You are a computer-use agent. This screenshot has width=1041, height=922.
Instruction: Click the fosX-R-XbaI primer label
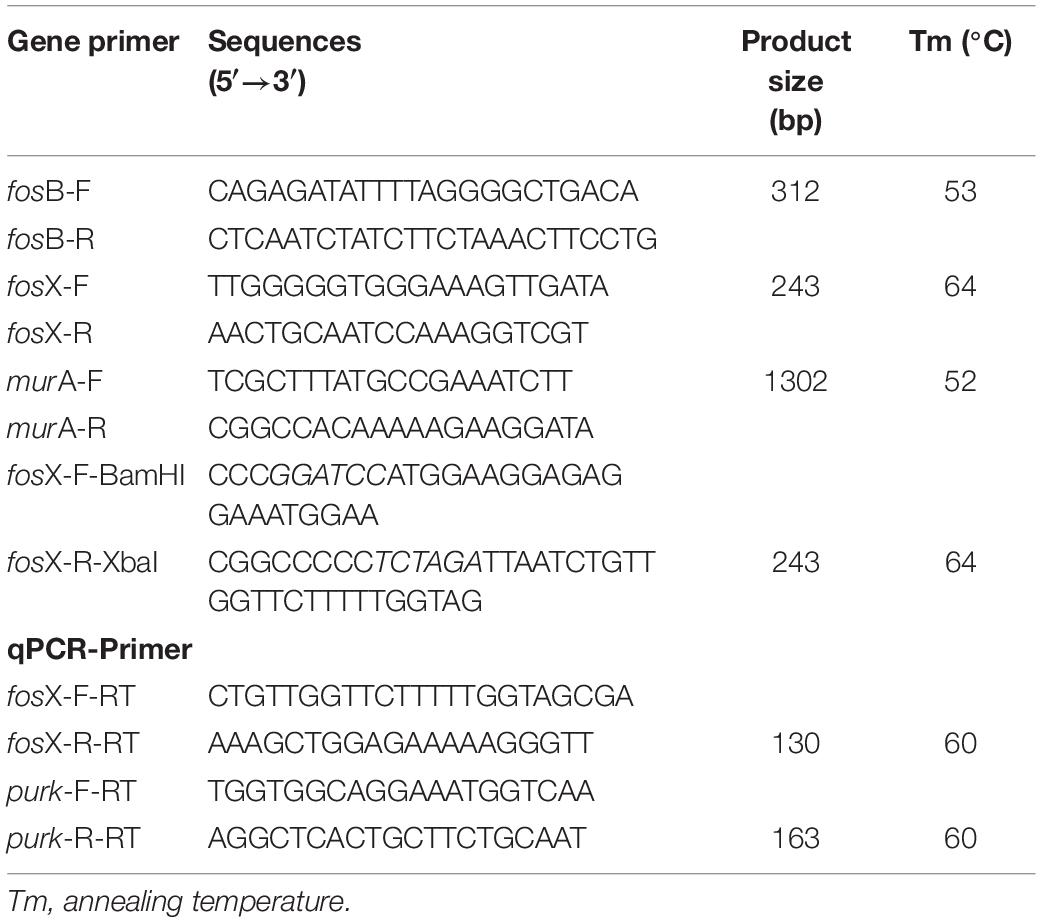[82, 563]
